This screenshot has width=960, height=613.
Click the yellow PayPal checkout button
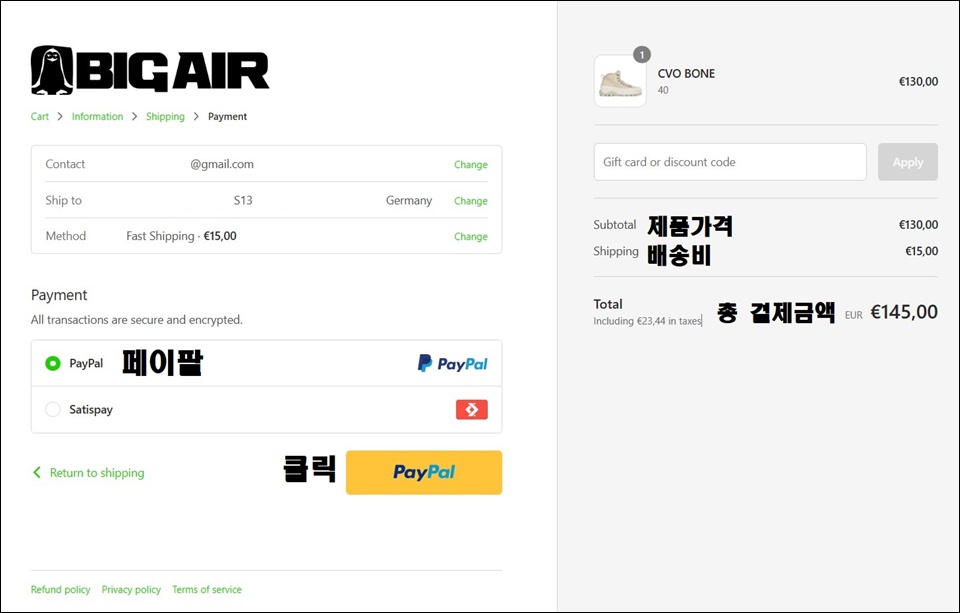[424, 472]
